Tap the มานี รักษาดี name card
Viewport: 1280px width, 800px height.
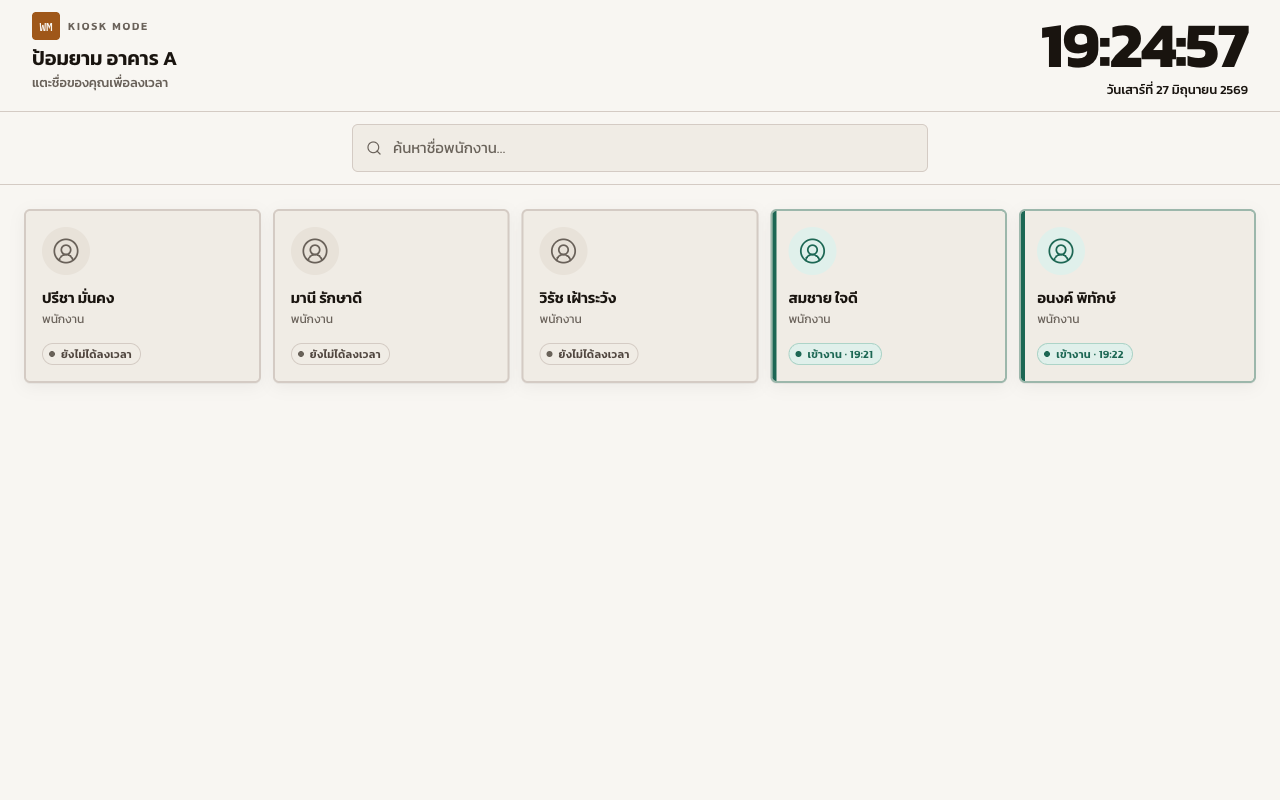[x=391, y=296]
